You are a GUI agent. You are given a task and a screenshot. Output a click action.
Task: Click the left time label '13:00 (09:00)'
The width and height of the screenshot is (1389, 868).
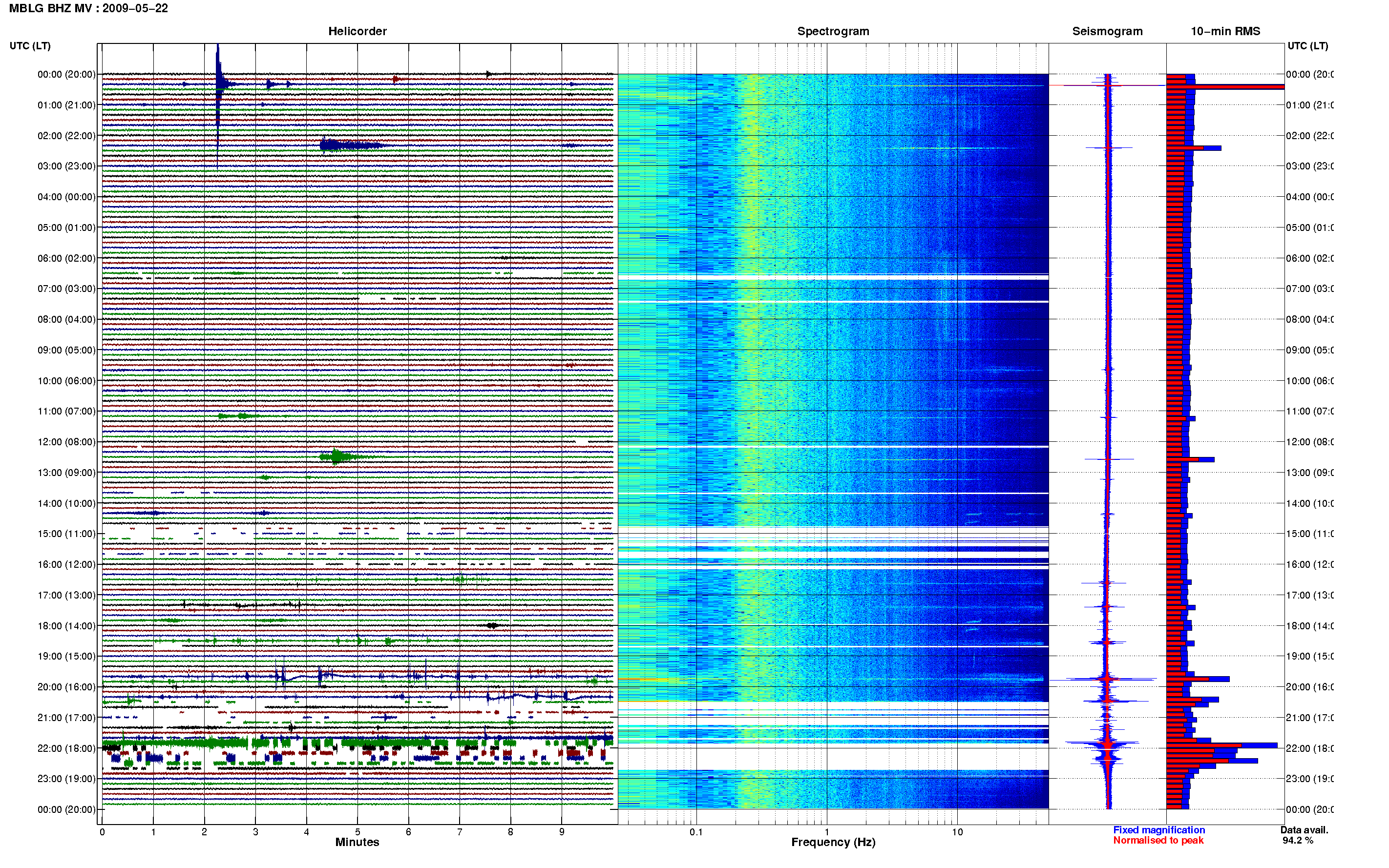[66, 473]
